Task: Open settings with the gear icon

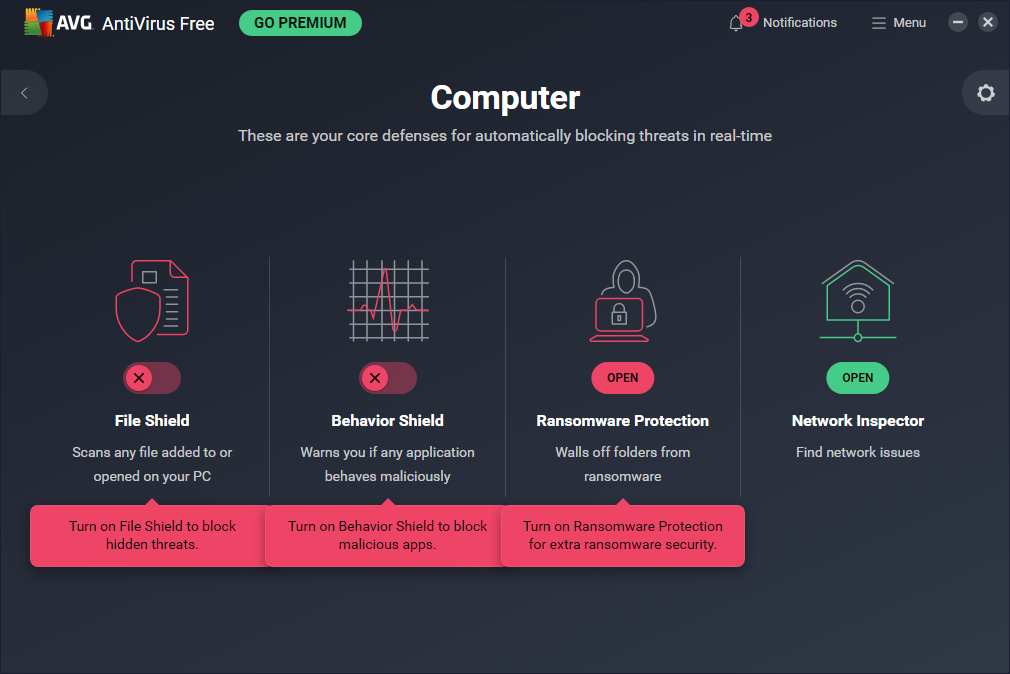Action: (x=986, y=93)
